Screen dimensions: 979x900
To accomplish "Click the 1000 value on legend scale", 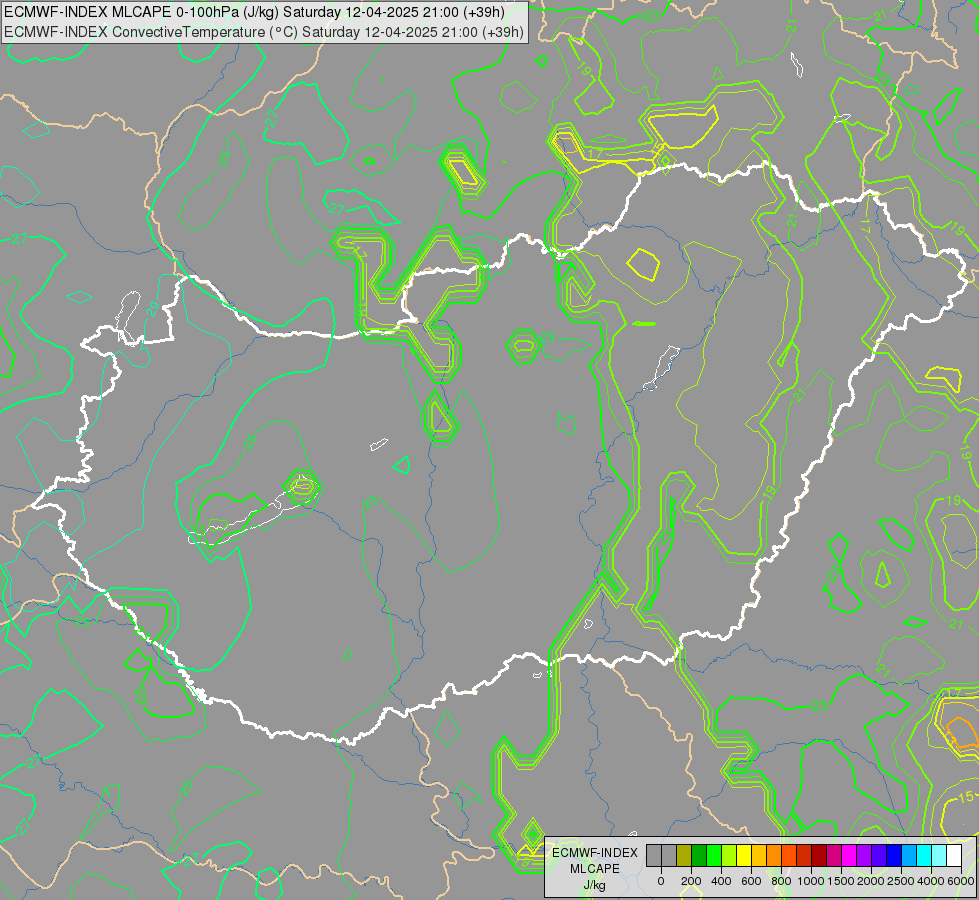I will [x=811, y=881].
